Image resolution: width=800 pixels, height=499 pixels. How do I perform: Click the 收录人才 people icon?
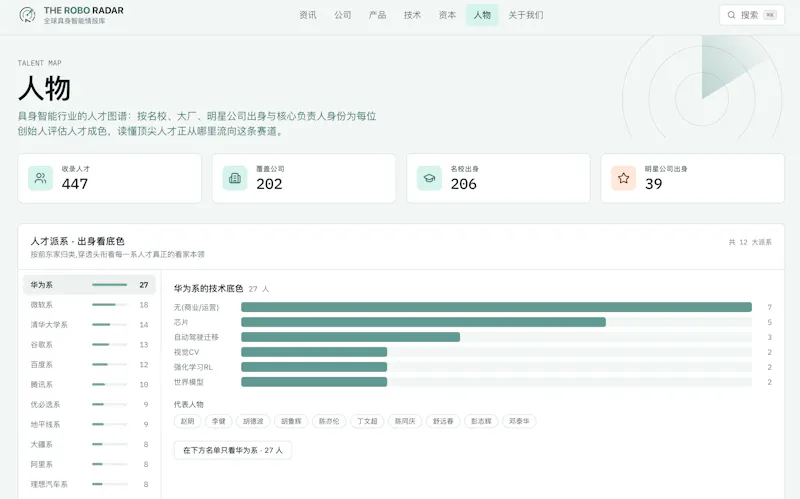coord(40,178)
